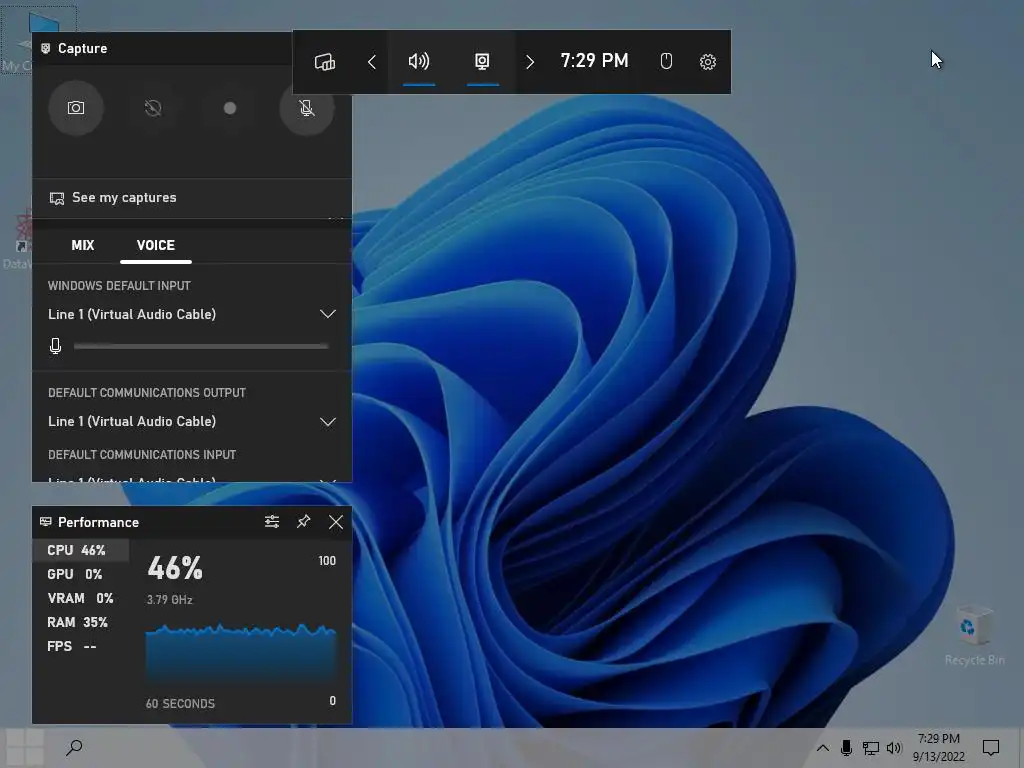Click the previous widgets left chevron
Image resolution: width=1024 pixels, height=768 pixels.
click(x=372, y=62)
